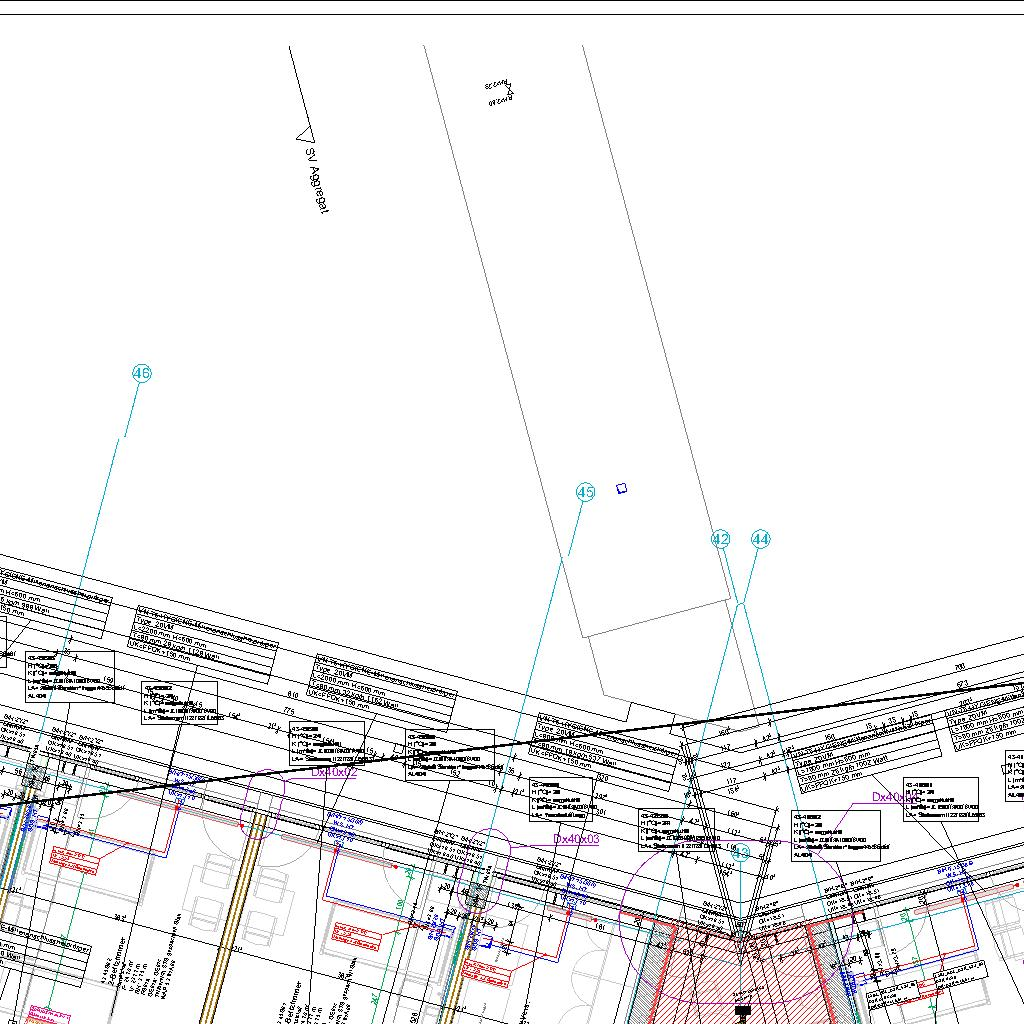Click grid axis marker 42
This screenshot has width=1024, height=1024.
point(721,539)
